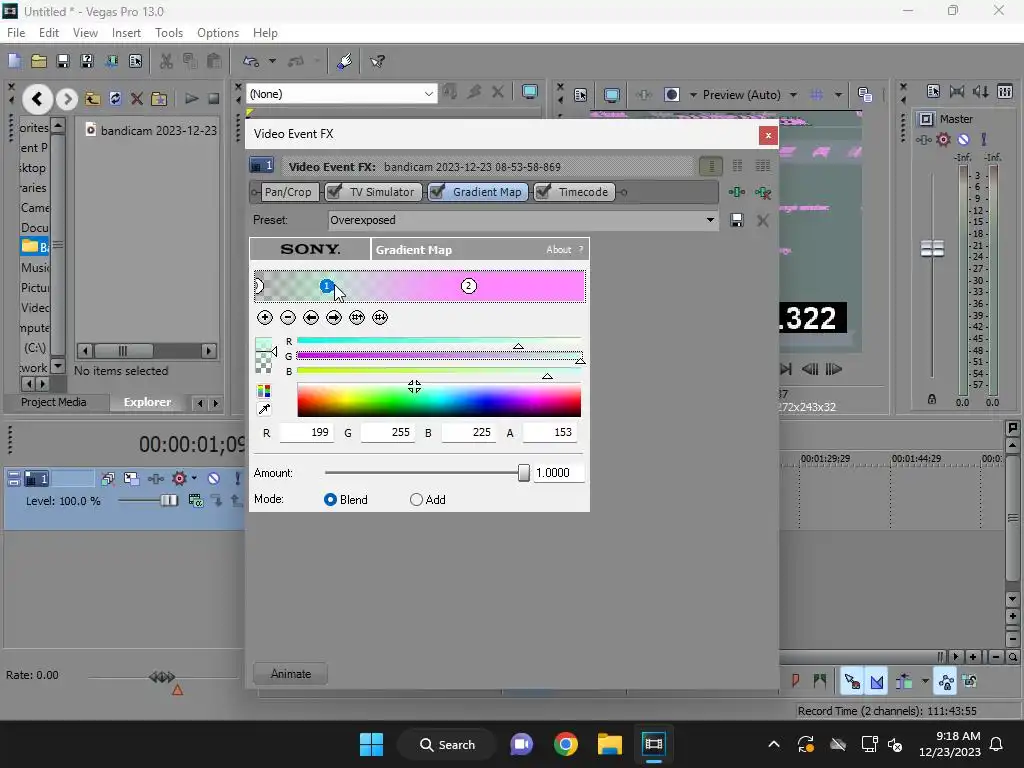
Task: Click the color spectrum picker area
Action: [x=439, y=400]
